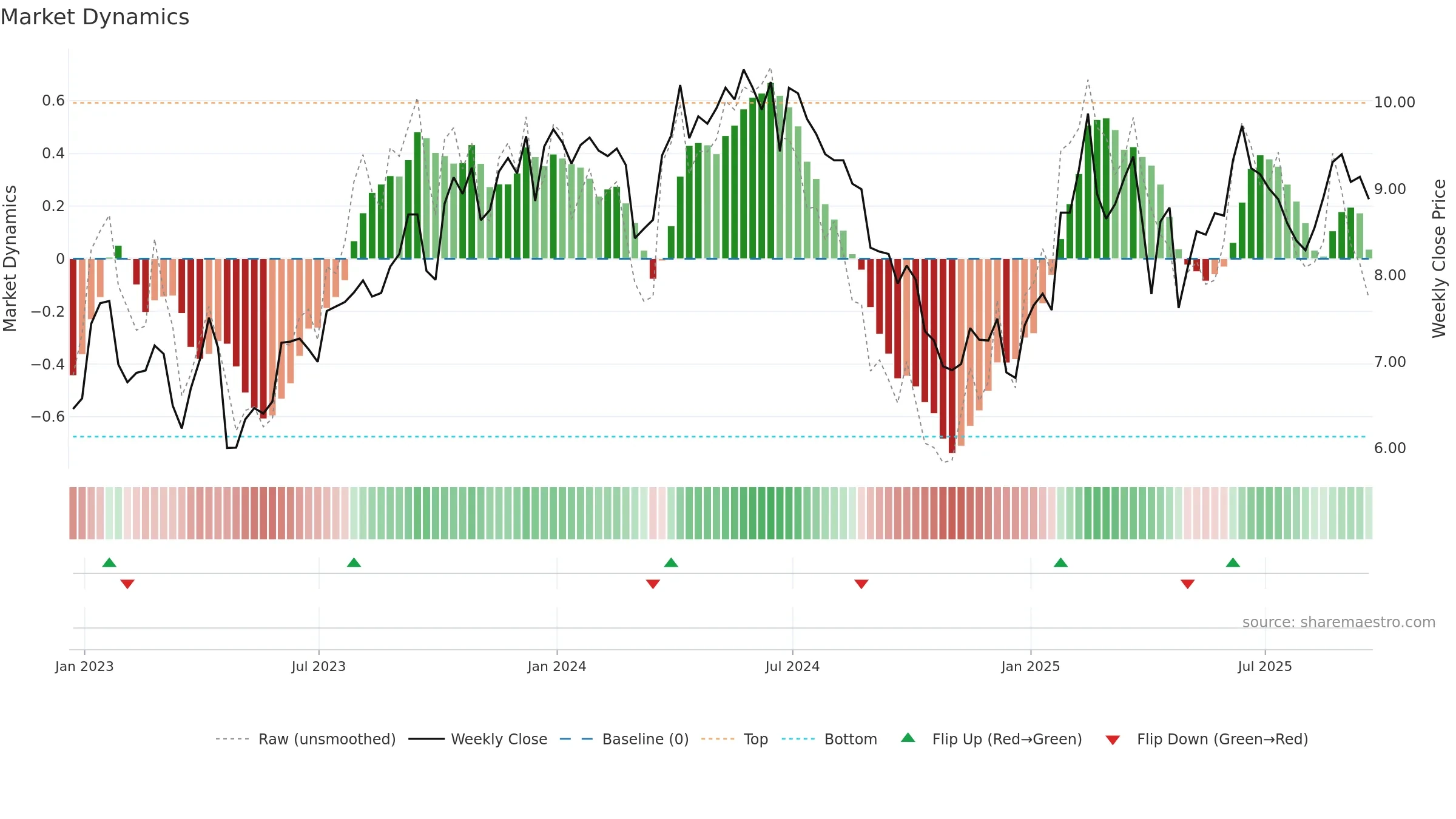The width and height of the screenshot is (1456, 819).
Task: Click the 0.6 left axis tick label
Action: click(x=53, y=101)
